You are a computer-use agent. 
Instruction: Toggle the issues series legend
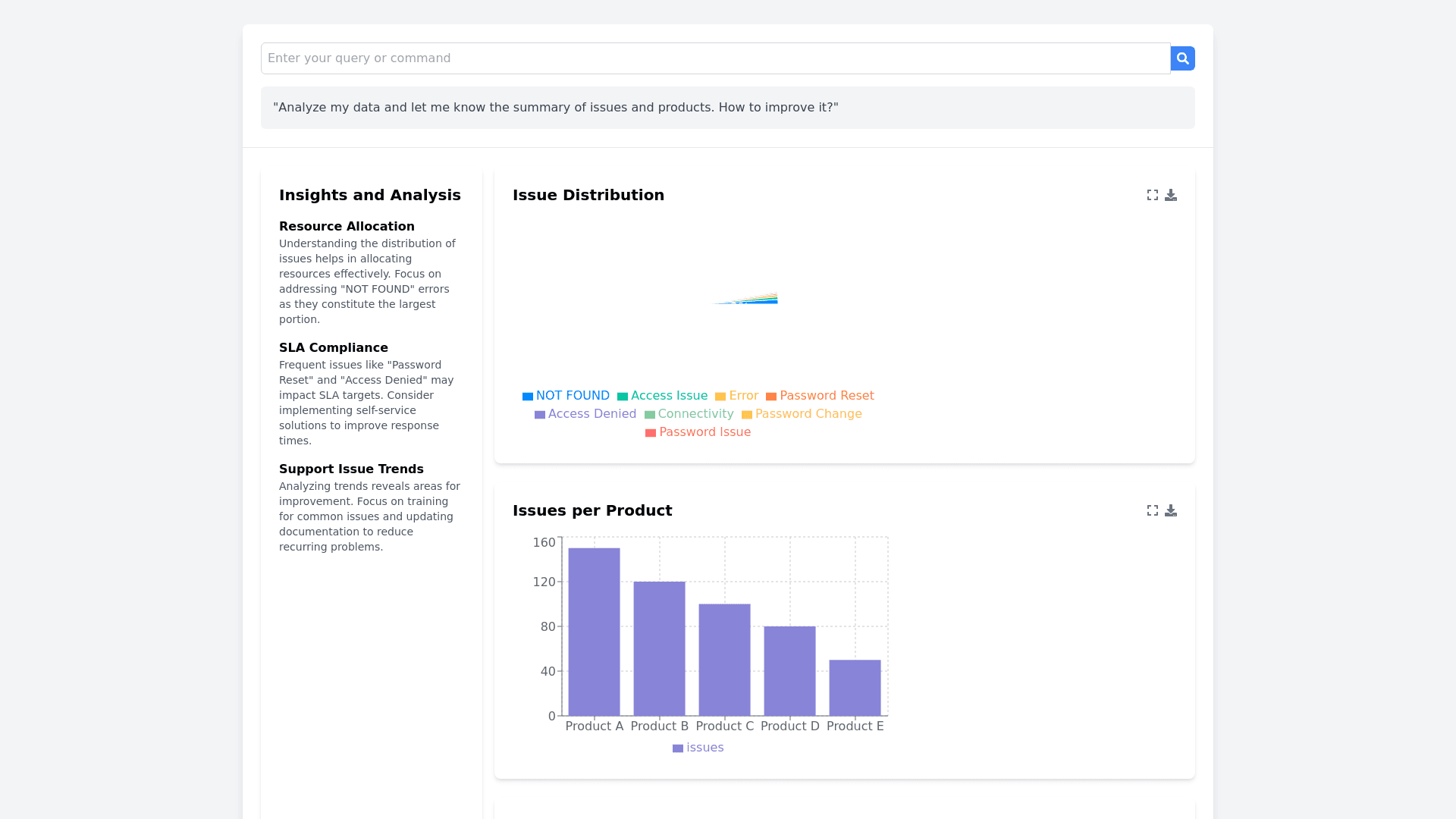click(698, 748)
